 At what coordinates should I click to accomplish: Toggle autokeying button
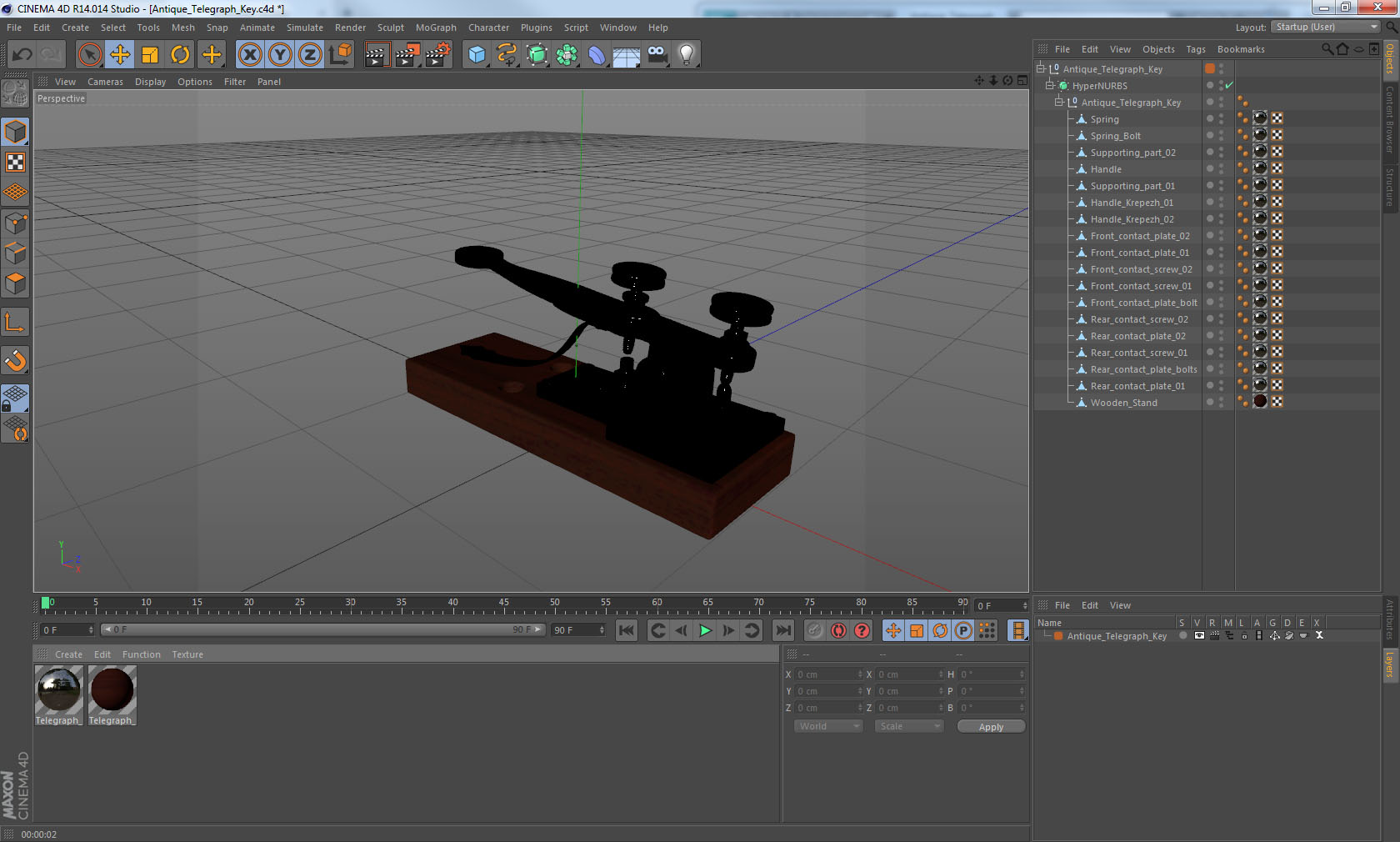coord(838,630)
